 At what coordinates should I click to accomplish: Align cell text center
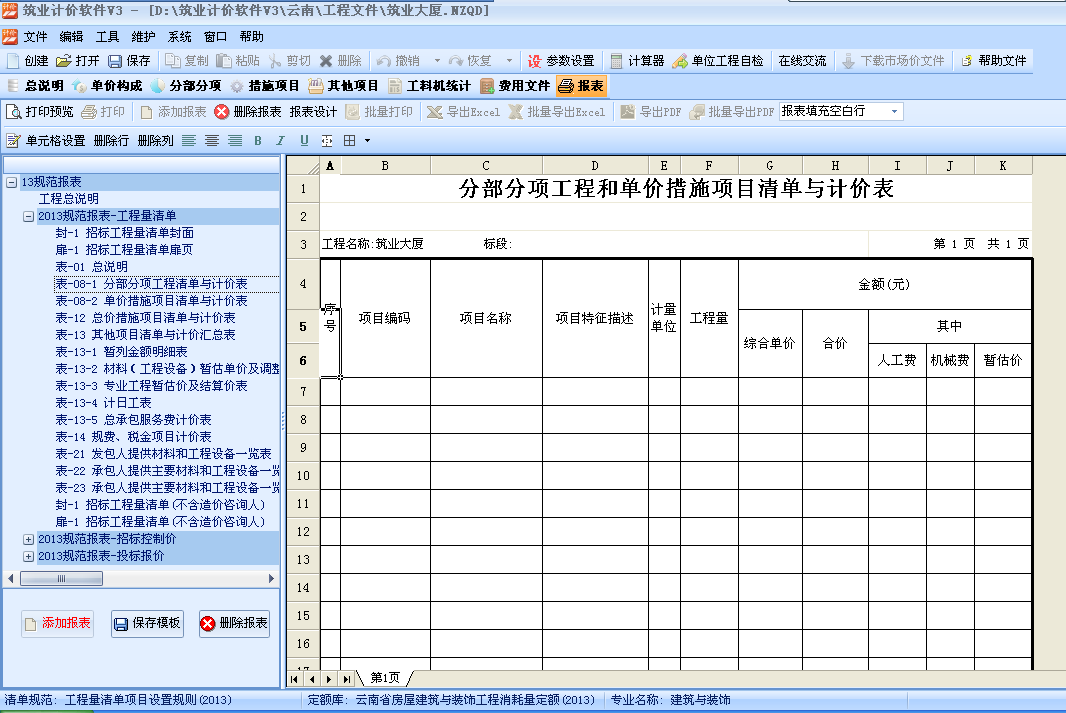point(212,141)
